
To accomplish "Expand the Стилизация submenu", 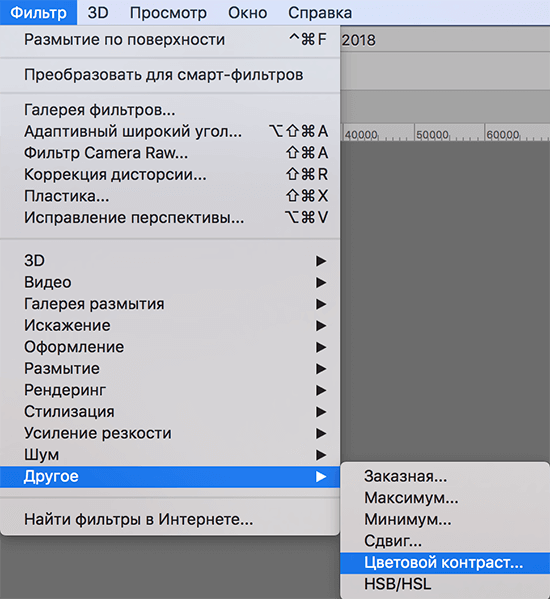I will click(170, 412).
